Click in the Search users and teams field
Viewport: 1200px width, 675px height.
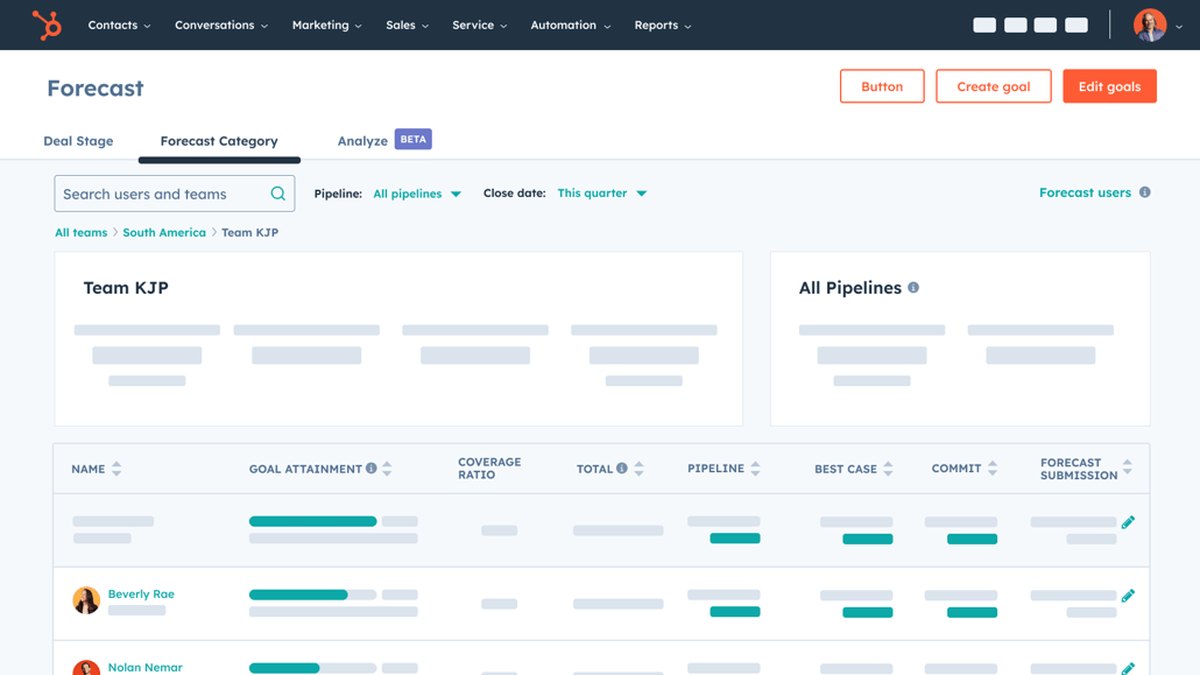[174, 194]
